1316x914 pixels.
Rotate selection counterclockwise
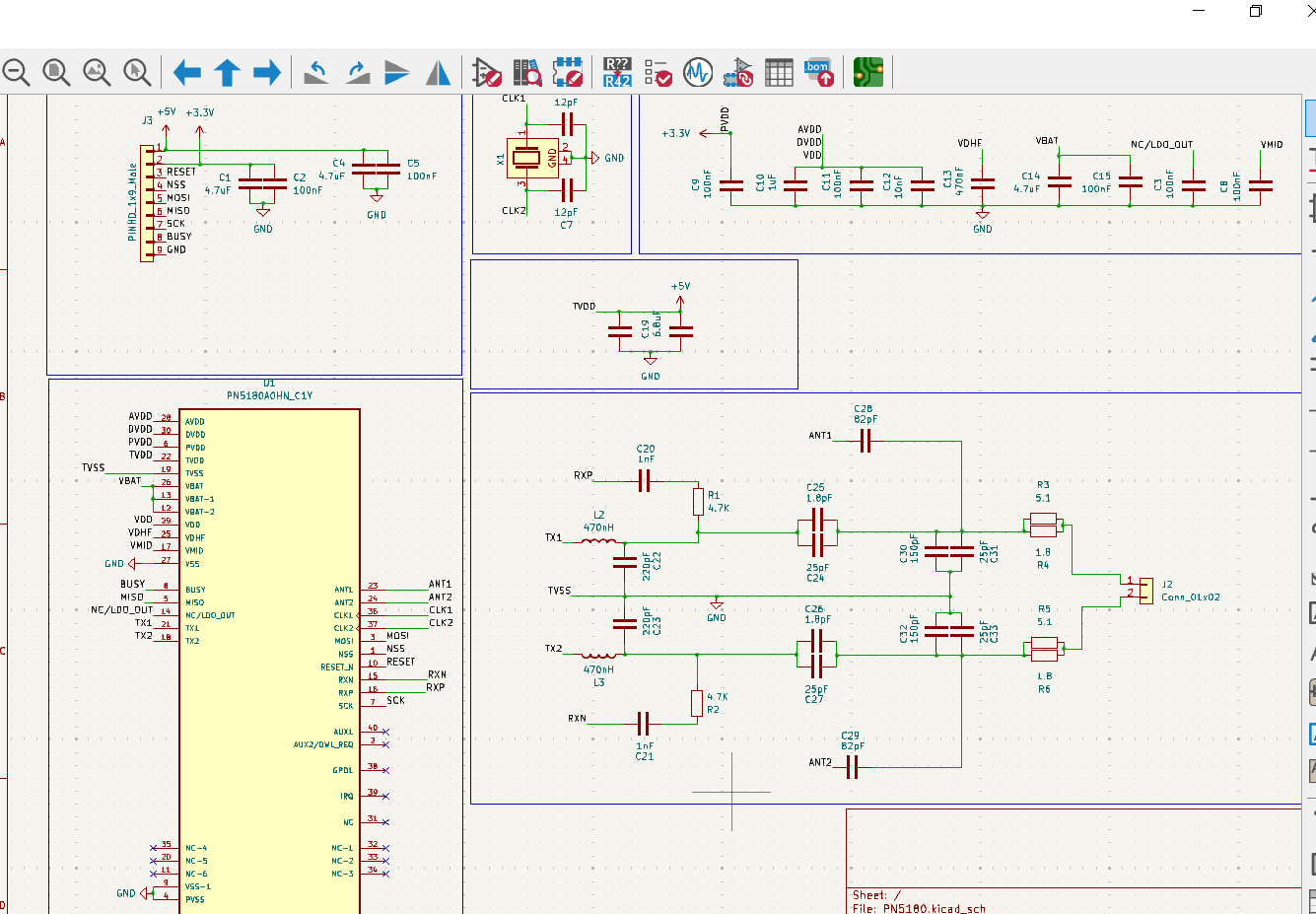click(316, 72)
